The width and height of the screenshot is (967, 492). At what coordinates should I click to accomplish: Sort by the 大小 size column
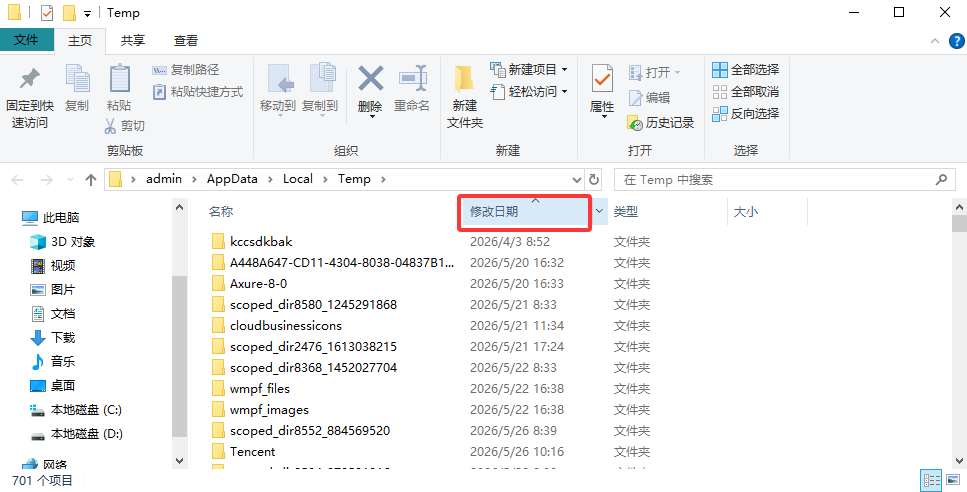(x=746, y=211)
